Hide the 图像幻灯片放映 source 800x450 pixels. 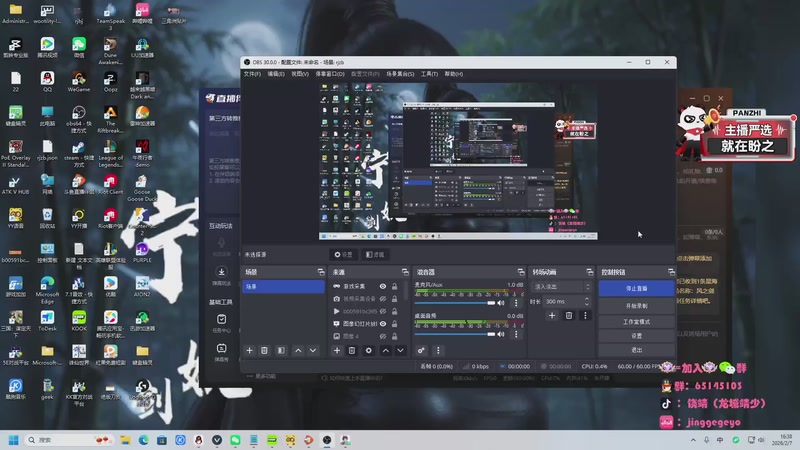(383, 323)
